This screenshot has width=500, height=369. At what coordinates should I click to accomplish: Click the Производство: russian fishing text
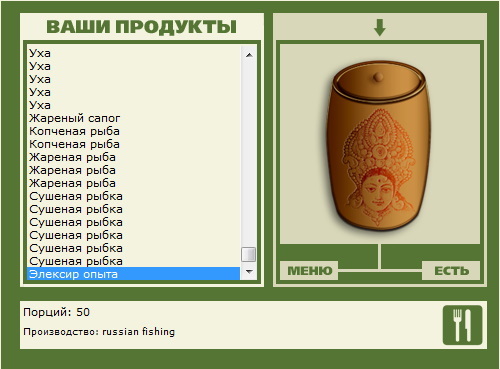point(99,332)
